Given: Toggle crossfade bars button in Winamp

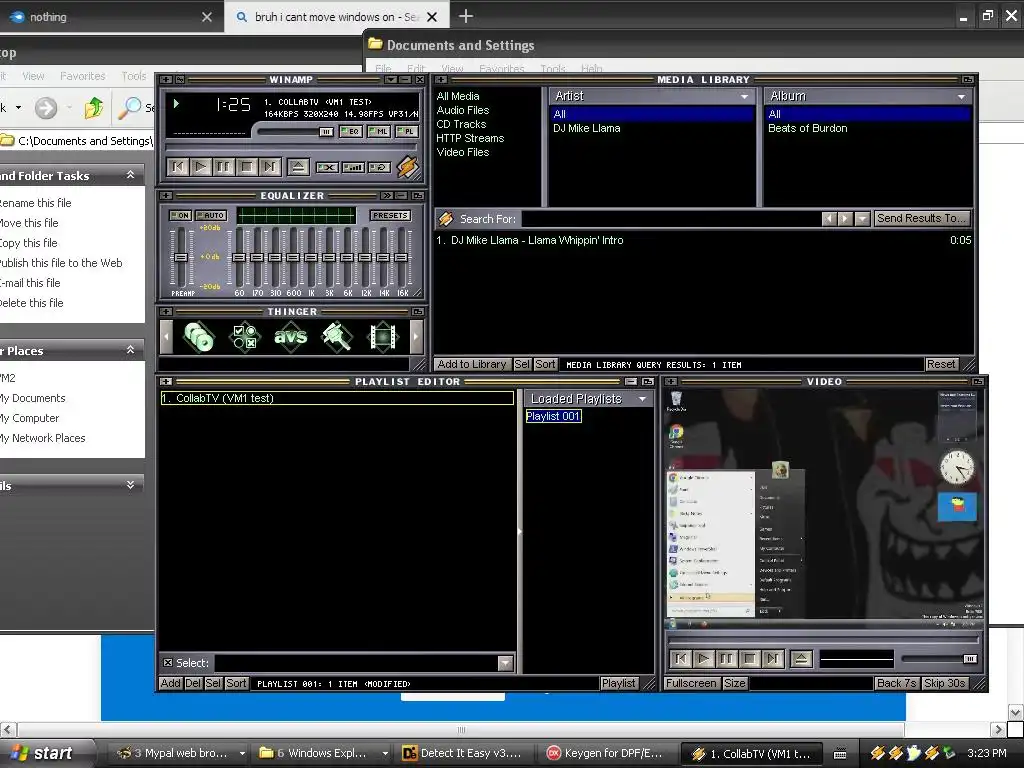Looking at the screenshot, I should tap(353, 167).
